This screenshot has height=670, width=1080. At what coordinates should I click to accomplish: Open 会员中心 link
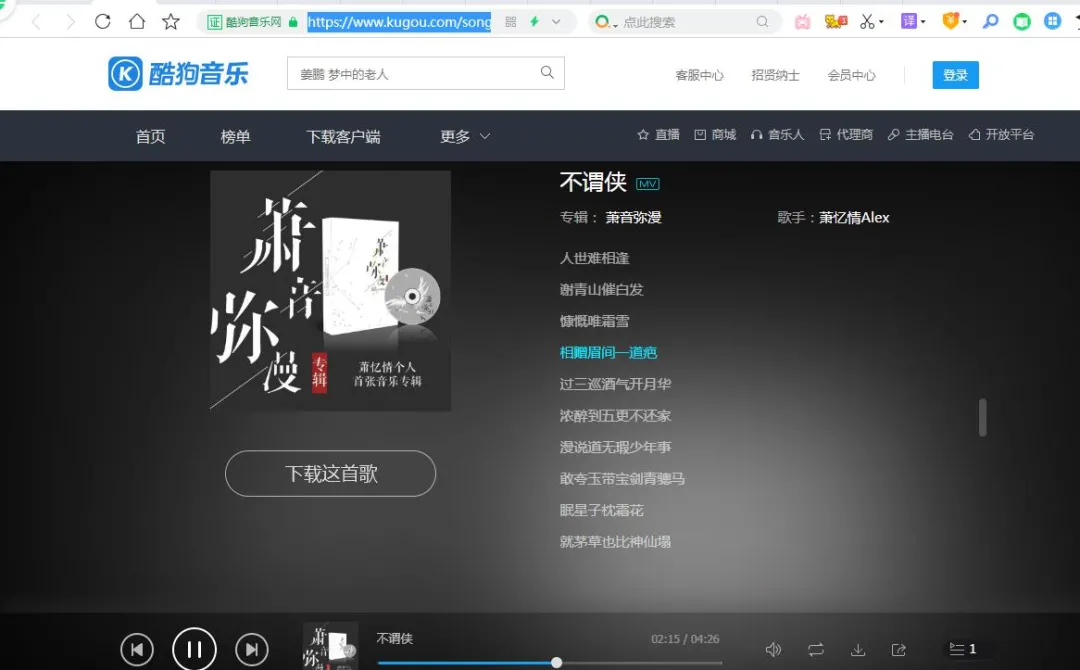pyautogui.click(x=851, y=75)
